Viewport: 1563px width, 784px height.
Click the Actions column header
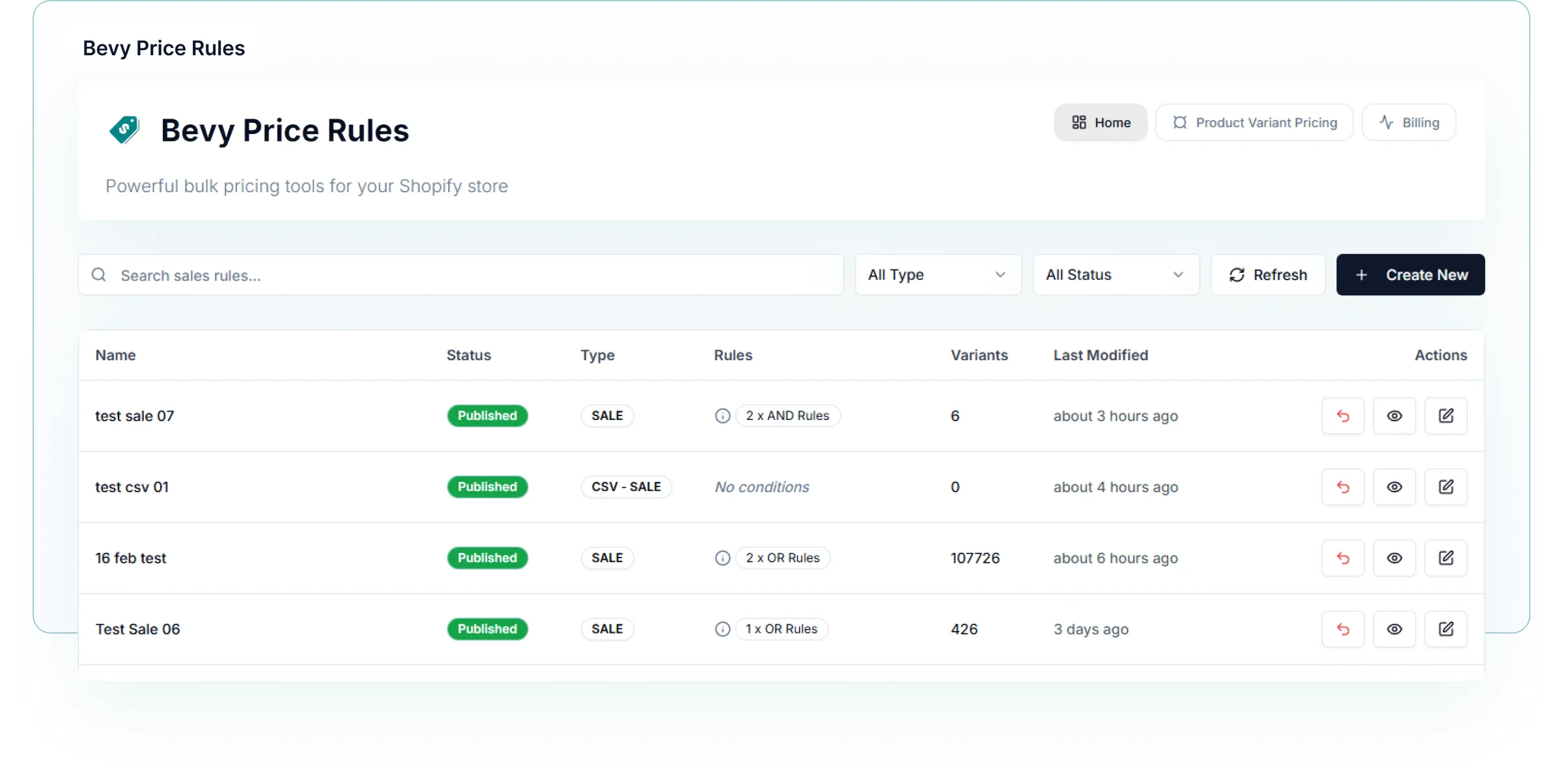tap(1441, 355)
